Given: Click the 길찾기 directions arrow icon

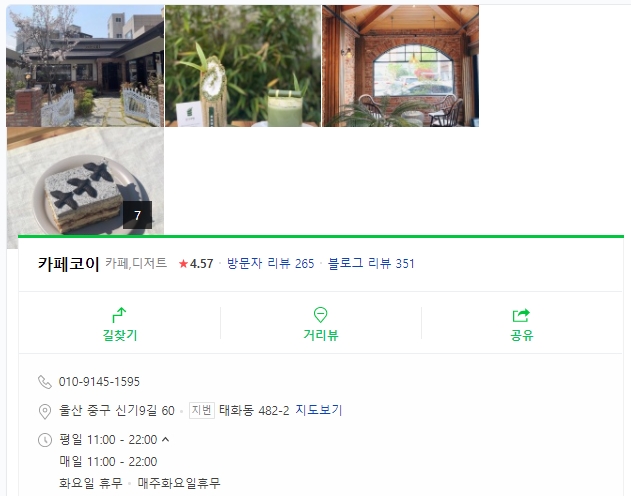Looking at the screenshot, I should (119, 315).
